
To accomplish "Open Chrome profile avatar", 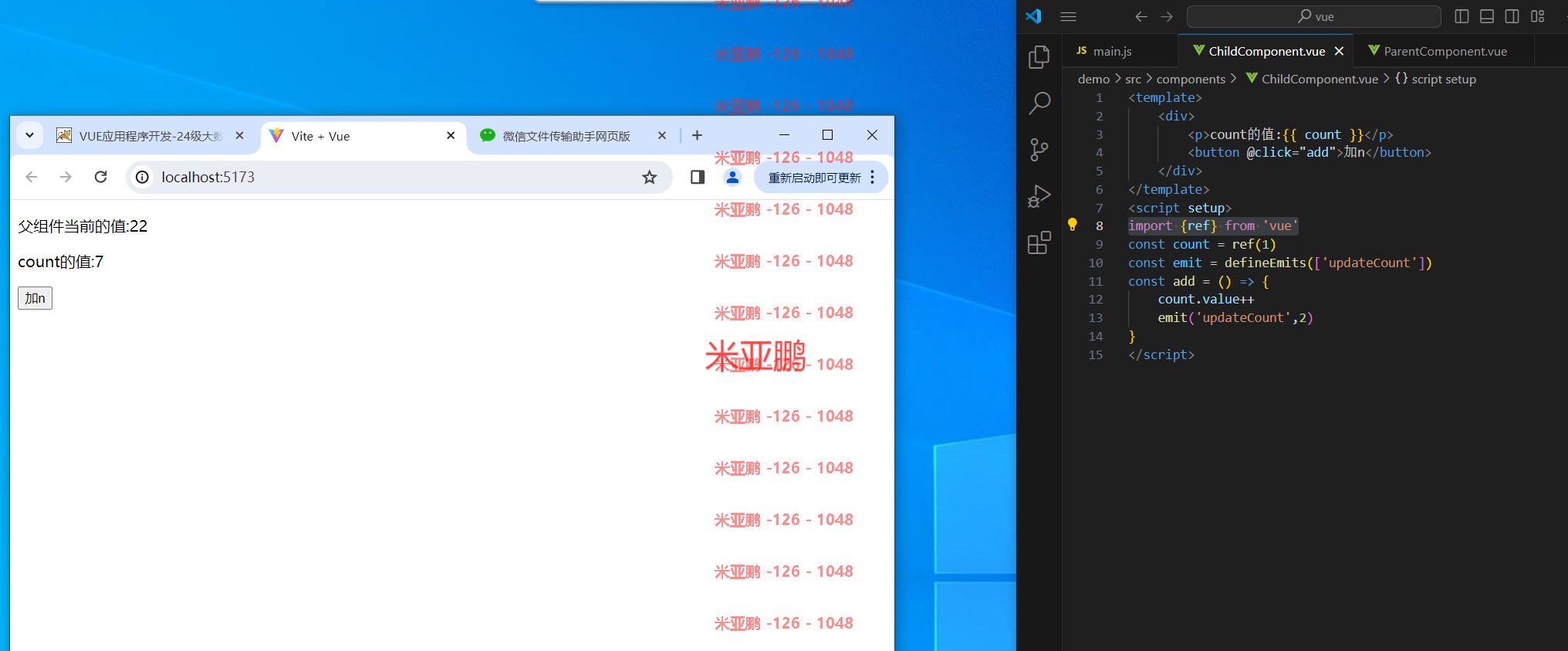I will tap(732, 177).
